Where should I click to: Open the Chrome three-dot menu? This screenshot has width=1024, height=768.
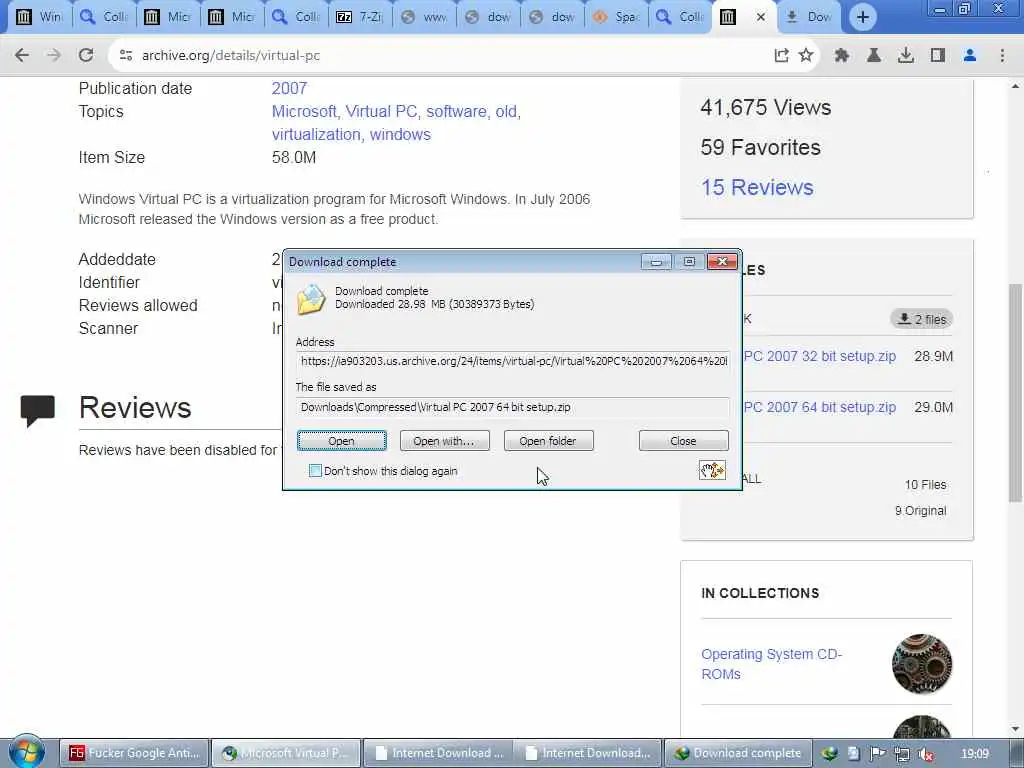click(1002, 56)
